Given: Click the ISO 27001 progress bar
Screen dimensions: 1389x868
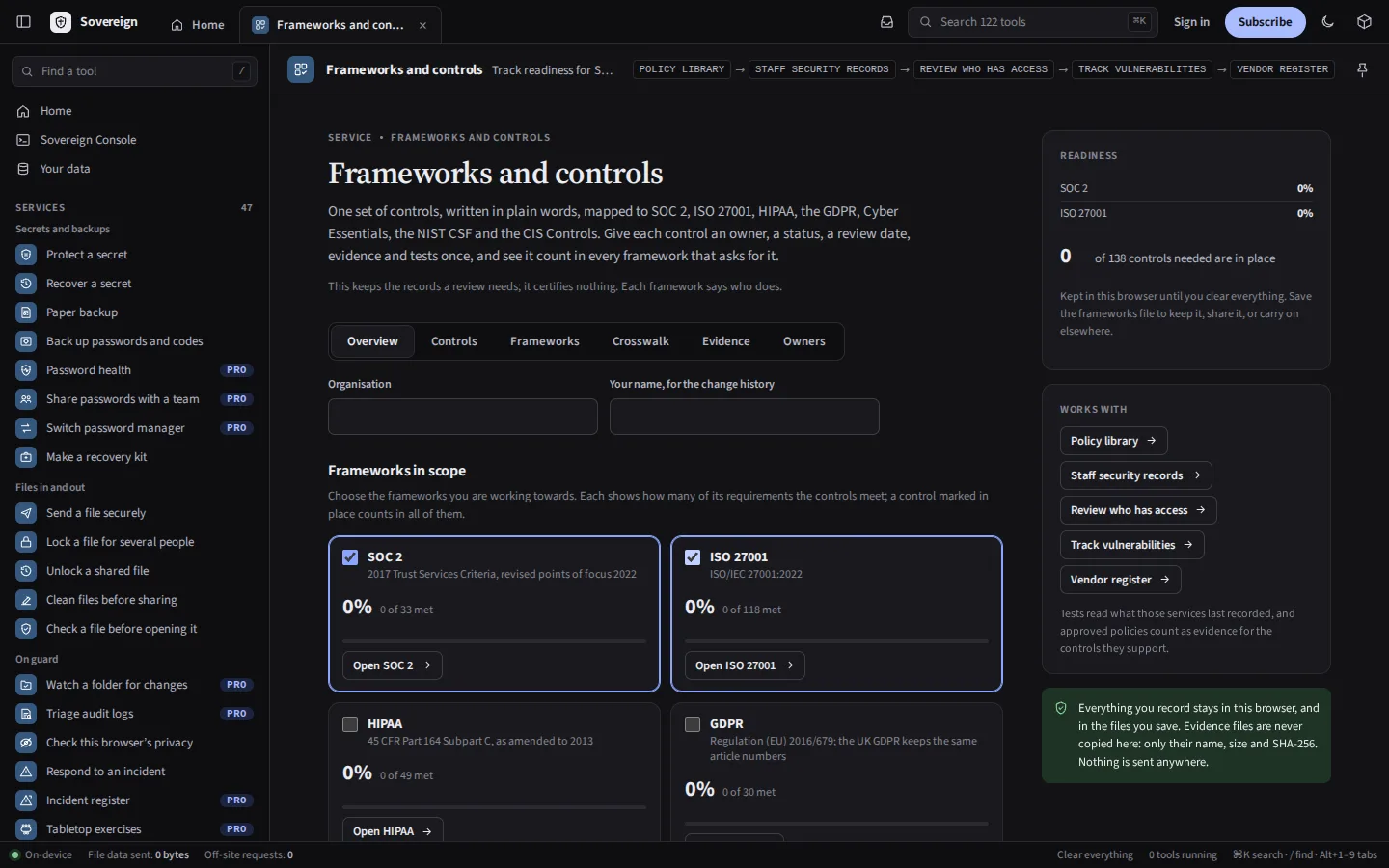Looking at the screenshot, I should tap(836, 640).
